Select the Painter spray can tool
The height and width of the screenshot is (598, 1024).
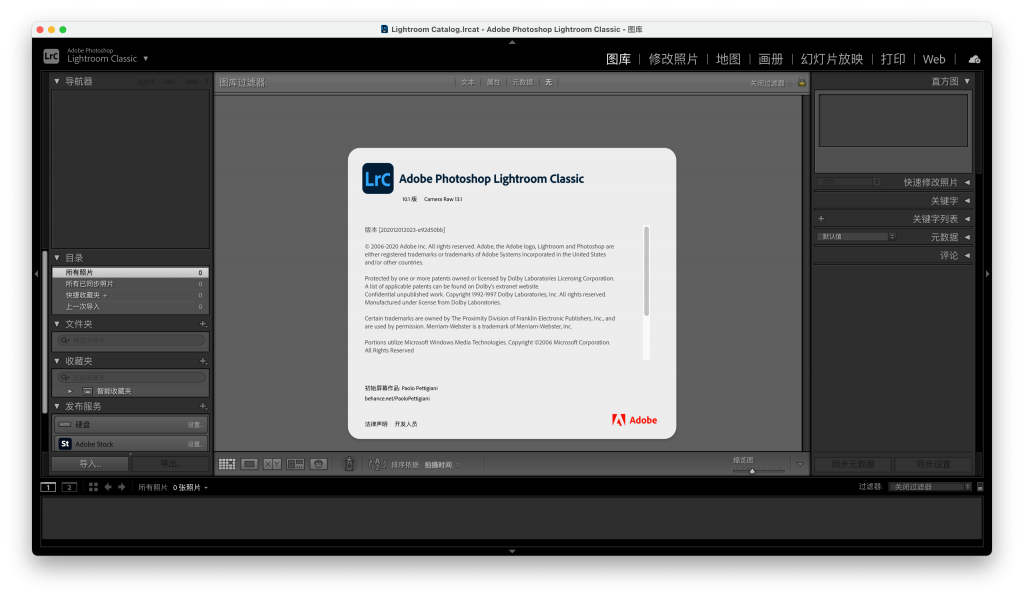pyautogui.click(x=349, y=464)
